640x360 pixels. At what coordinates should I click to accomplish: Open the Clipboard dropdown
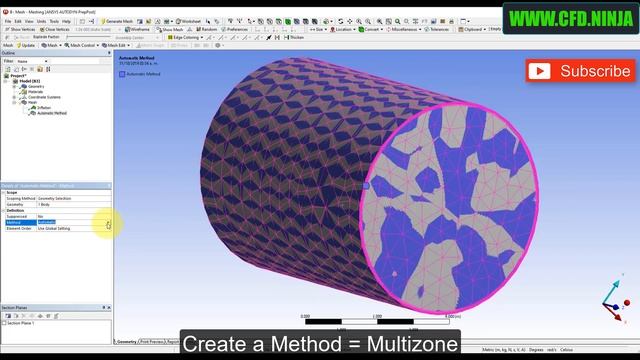click(x=472, y=29)
